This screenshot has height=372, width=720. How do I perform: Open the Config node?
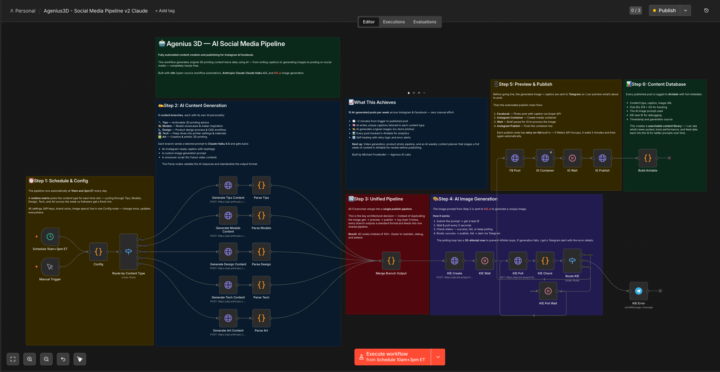coord(98,252)
